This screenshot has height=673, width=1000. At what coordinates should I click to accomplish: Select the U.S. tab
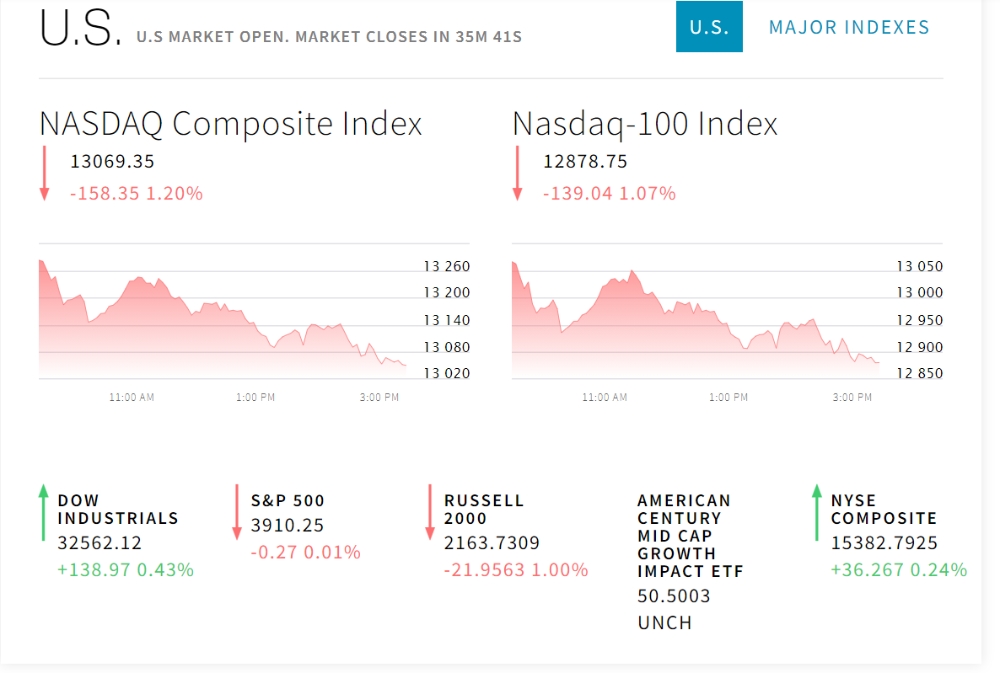(x=709, y=27)
